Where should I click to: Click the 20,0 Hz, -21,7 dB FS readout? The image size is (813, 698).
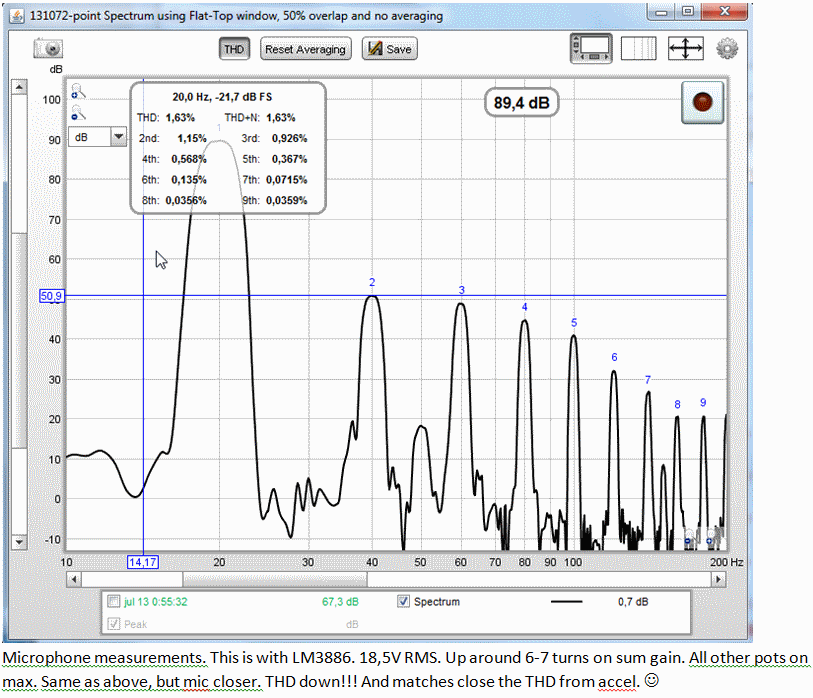pyautogui.click(x=222, y=97)
